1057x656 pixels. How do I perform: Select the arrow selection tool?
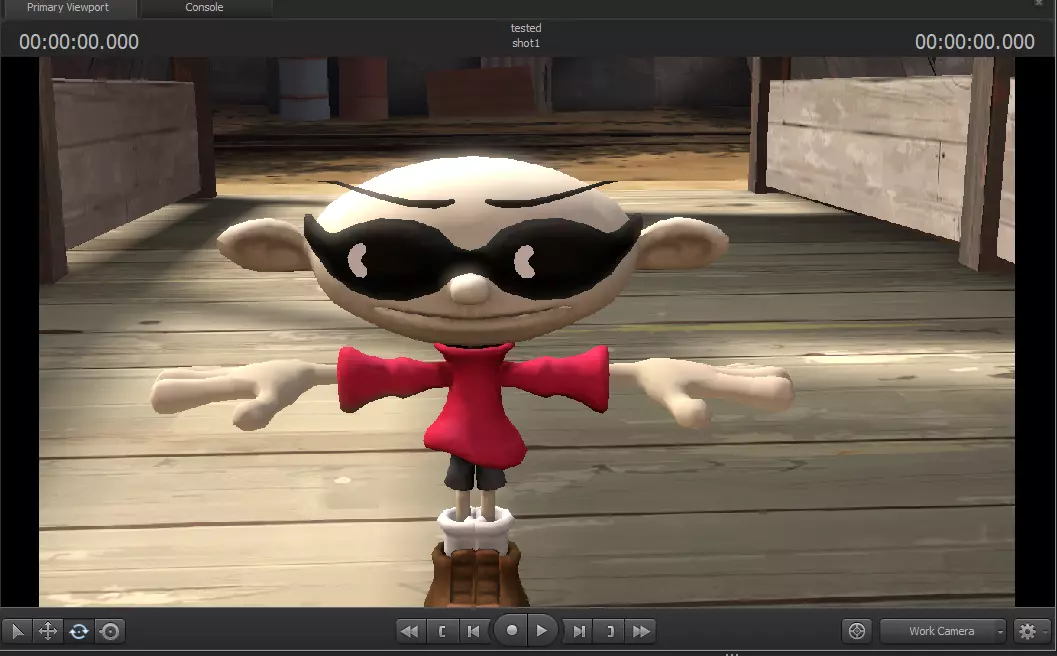[17, 632]
